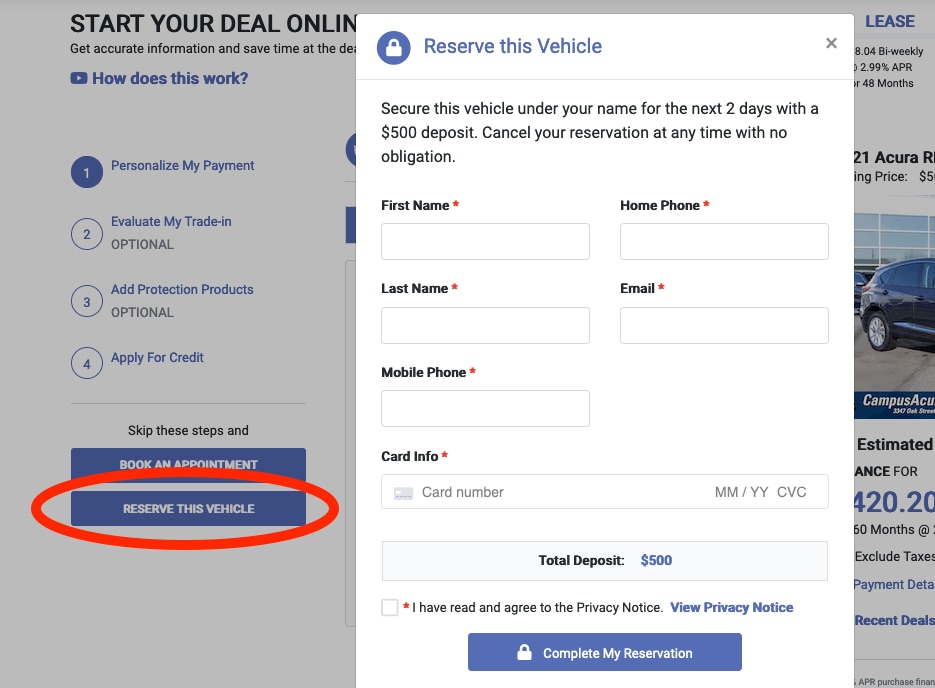Open the LEASE tab
Viewport: 935px width, 688px height.
tap(890, 21)
